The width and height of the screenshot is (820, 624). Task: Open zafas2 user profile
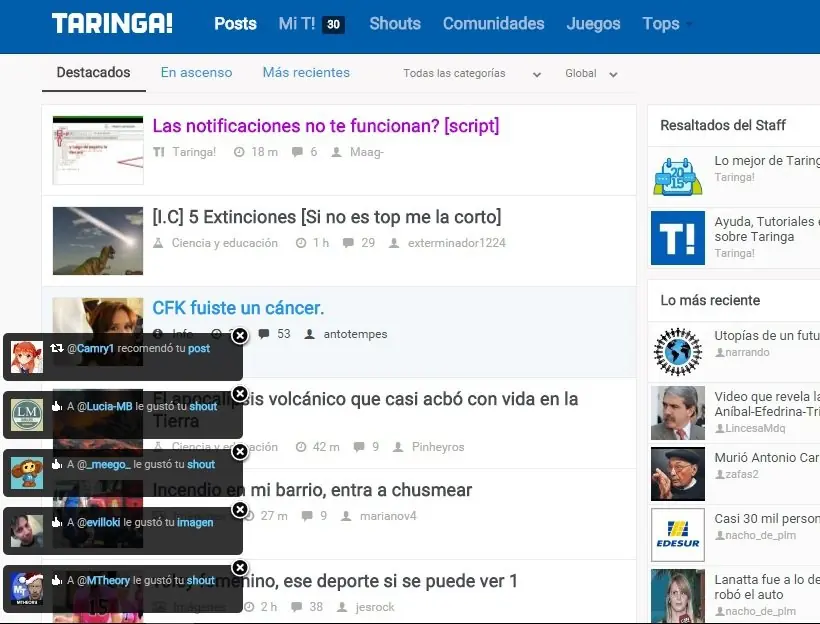point(742,474)
